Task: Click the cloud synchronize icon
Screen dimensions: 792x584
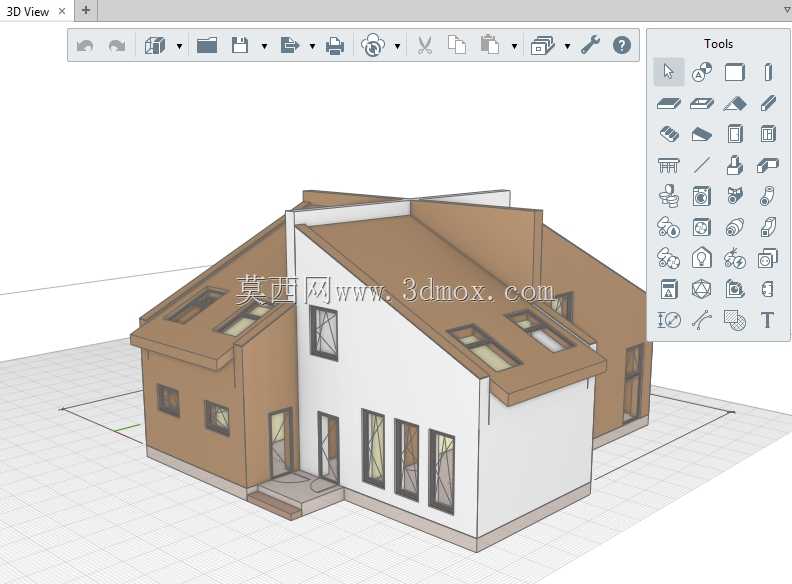Action: (x=373, y=45)
